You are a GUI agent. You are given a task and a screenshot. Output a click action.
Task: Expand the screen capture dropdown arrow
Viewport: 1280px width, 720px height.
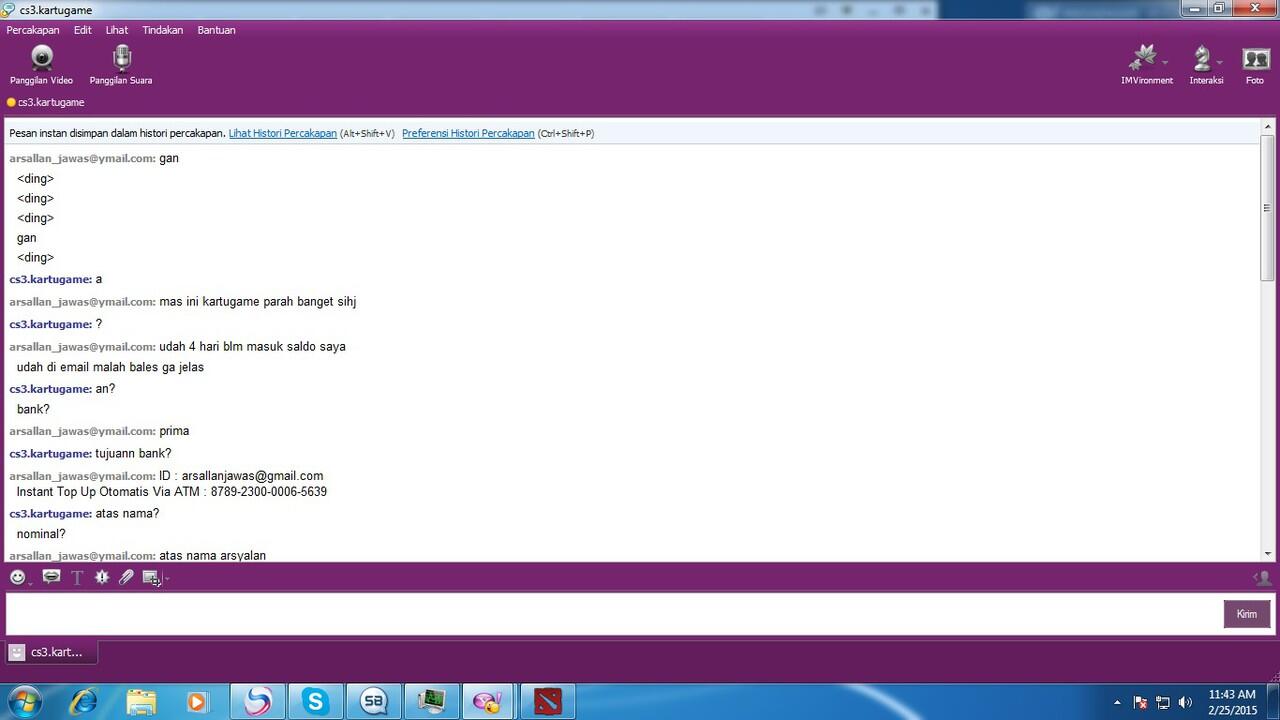point(166,579)
